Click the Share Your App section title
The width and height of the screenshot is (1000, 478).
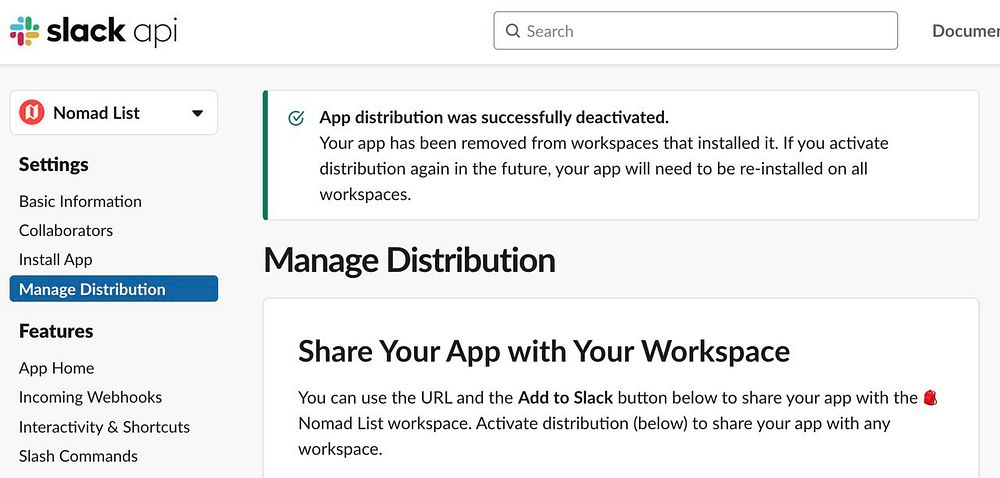point(544,351)
